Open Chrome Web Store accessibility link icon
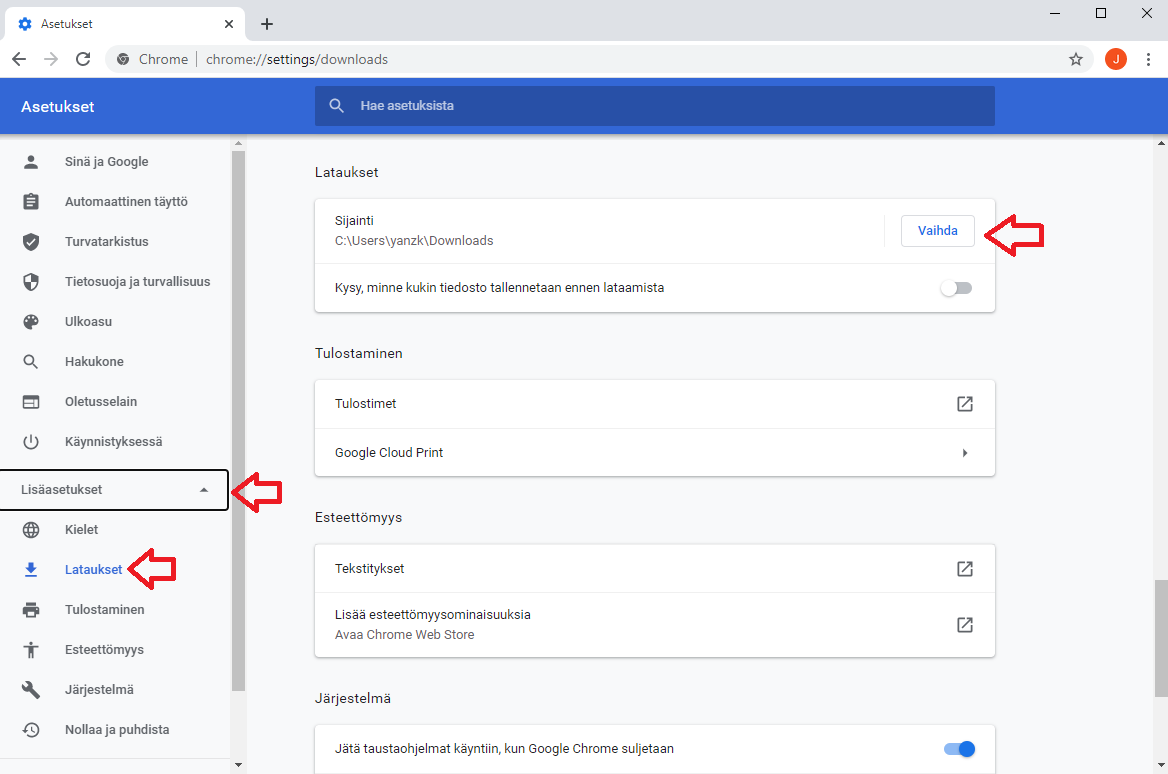The width and height of the screenshot is (1168, 774). [964, 625]
